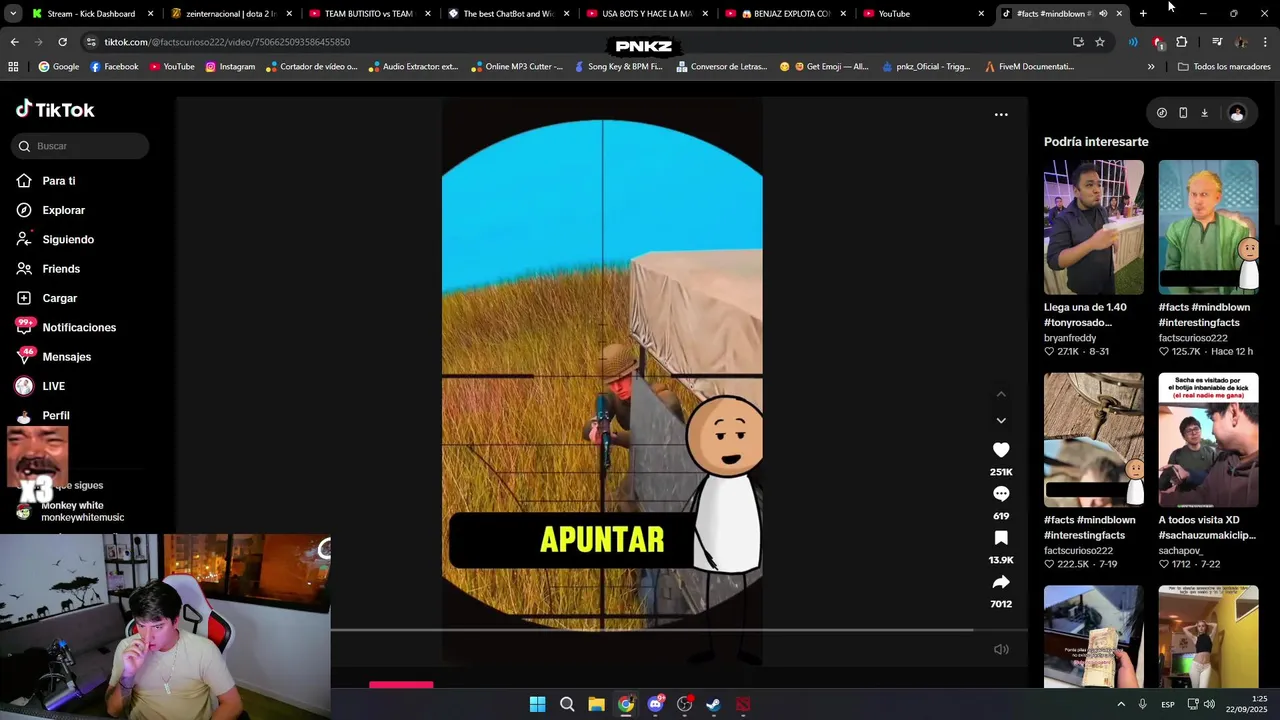This screenshot has height=720, width=1280.
Task: Go to the previous video with up chevron
Action: click(1001, 394)
